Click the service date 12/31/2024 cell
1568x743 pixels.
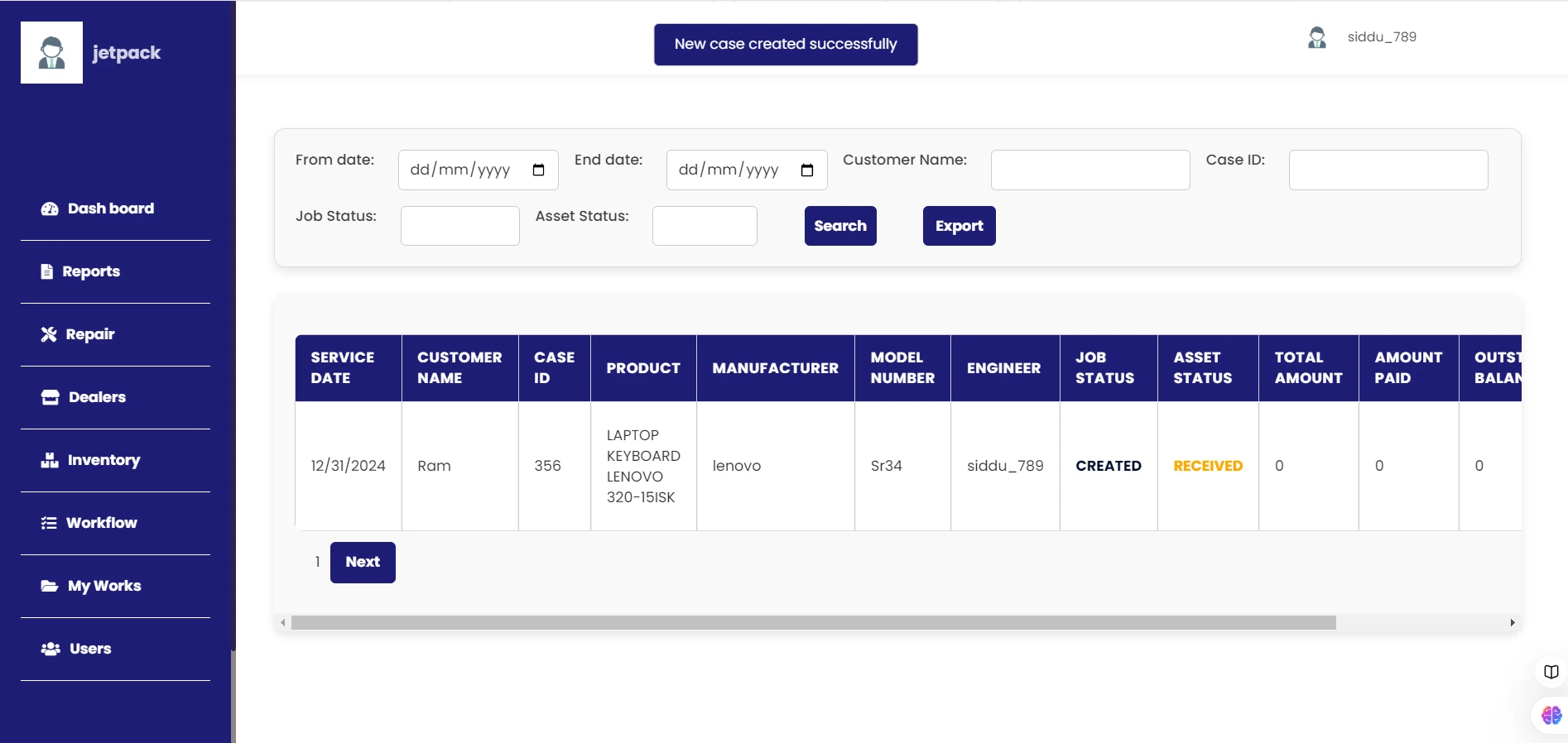click(349, 466)
